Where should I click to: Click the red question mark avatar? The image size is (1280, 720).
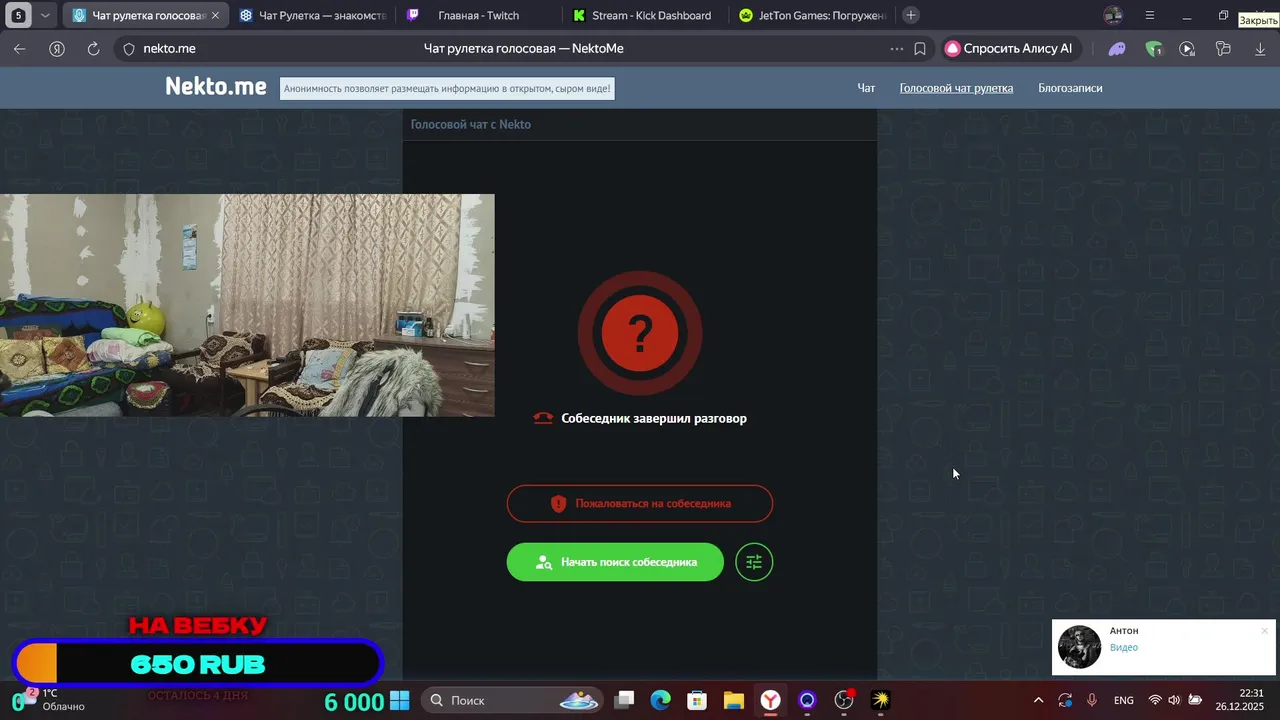pos(640,333)
